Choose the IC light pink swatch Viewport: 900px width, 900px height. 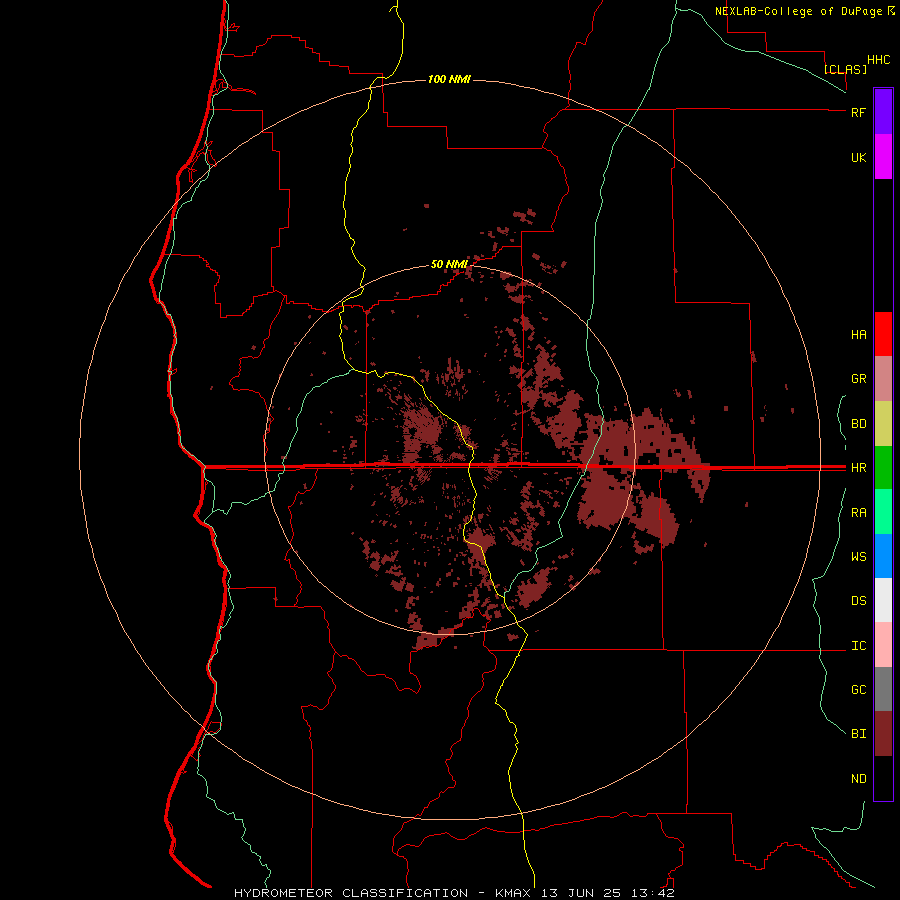point(883,645)
